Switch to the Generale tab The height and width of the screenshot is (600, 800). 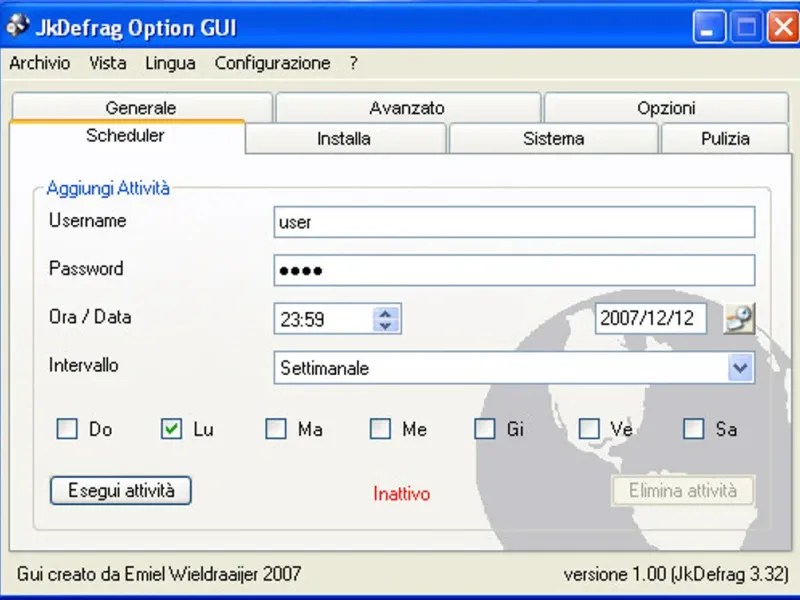(141, 108)
